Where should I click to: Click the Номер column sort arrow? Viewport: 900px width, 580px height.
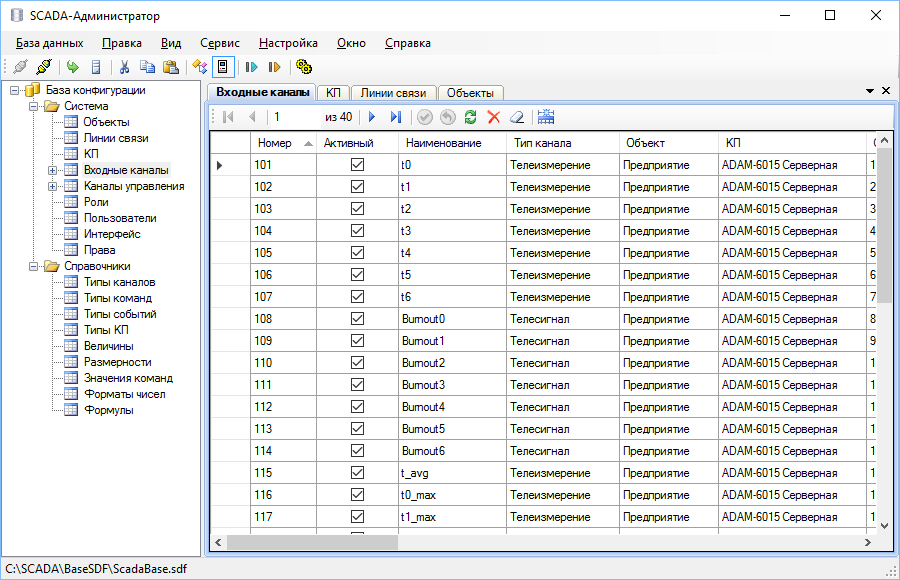pyautogui.click(x=308, y=144)
